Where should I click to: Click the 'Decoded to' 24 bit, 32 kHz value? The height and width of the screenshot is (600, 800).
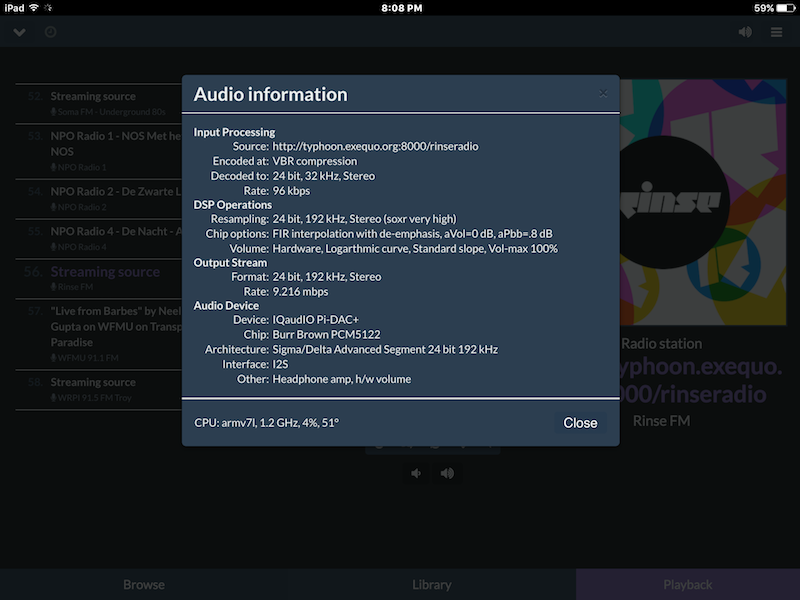[x=323, y=176]
